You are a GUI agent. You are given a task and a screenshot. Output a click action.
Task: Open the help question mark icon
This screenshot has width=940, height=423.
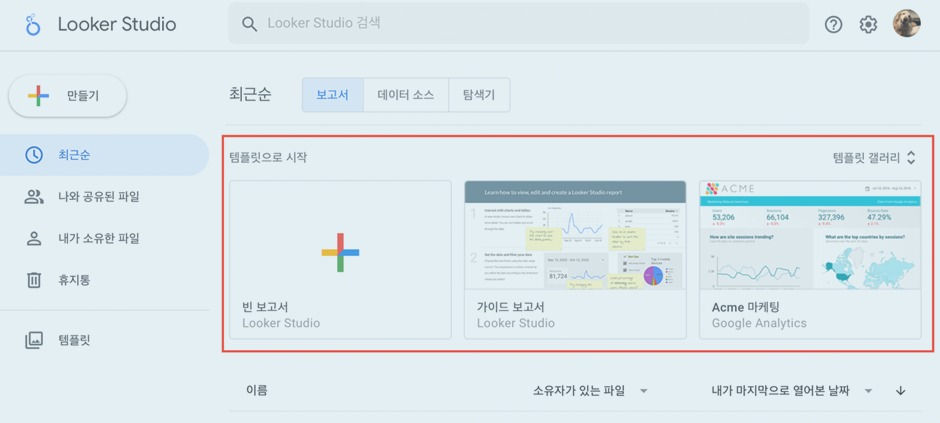click(833, 25)
